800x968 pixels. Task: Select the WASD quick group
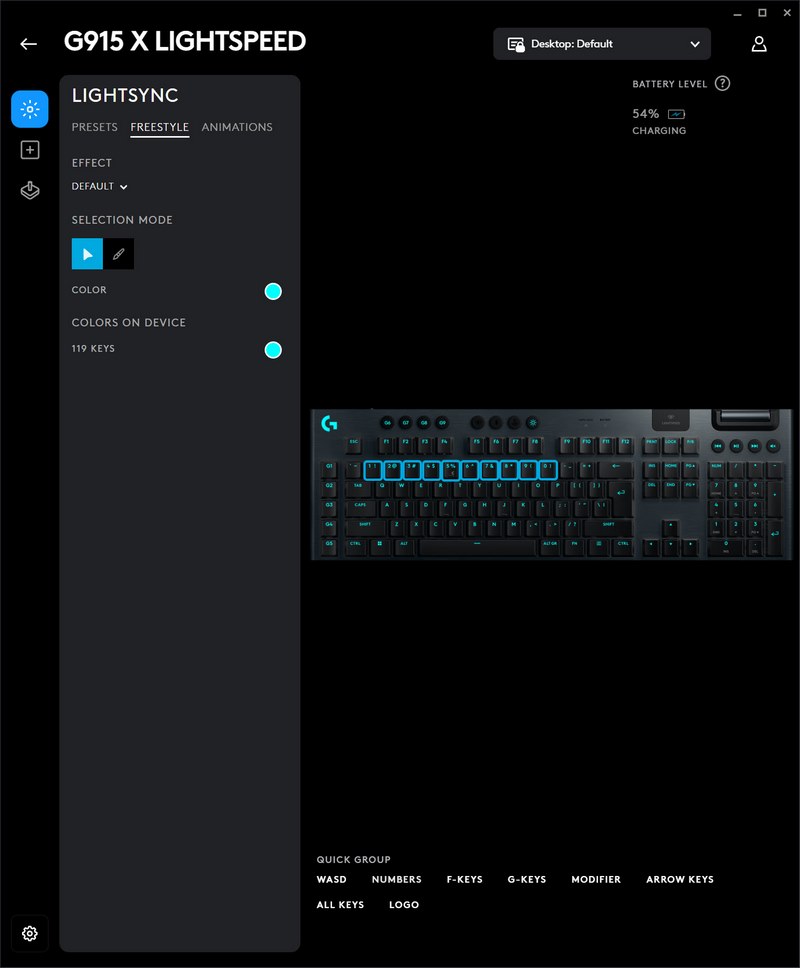[x=331, y=880]
